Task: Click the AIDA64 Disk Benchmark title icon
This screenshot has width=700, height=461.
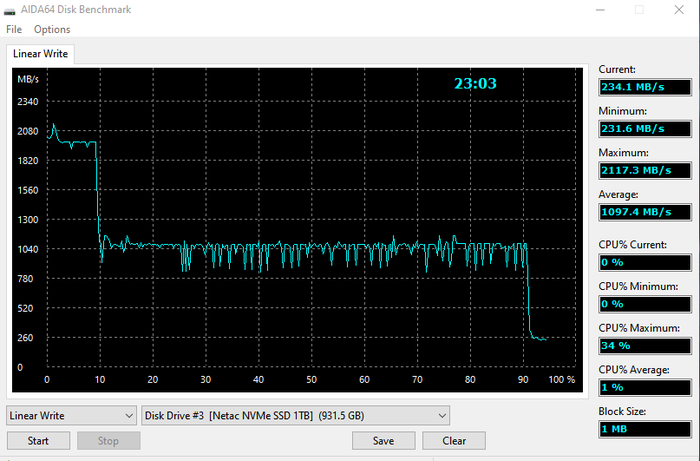Action: pos(9,10)
